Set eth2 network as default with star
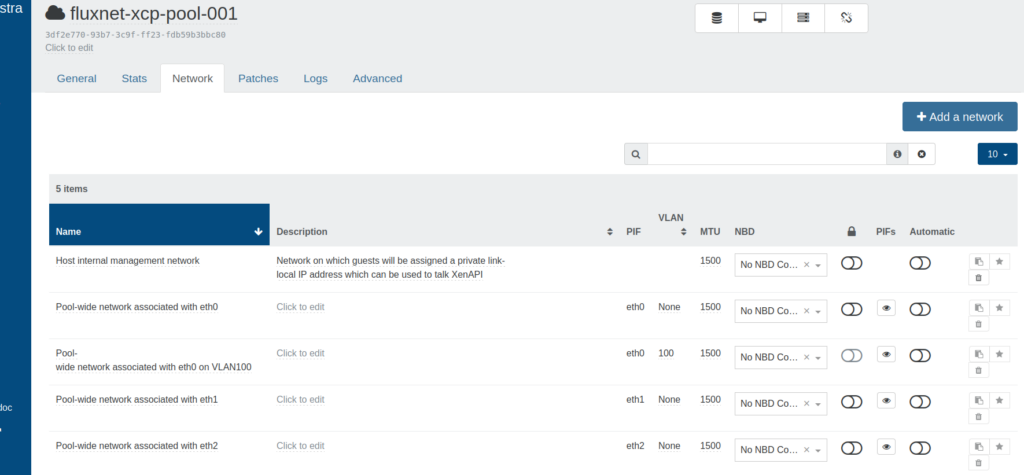The width and height of the screenshot is (1024, 475). [998, 446]
